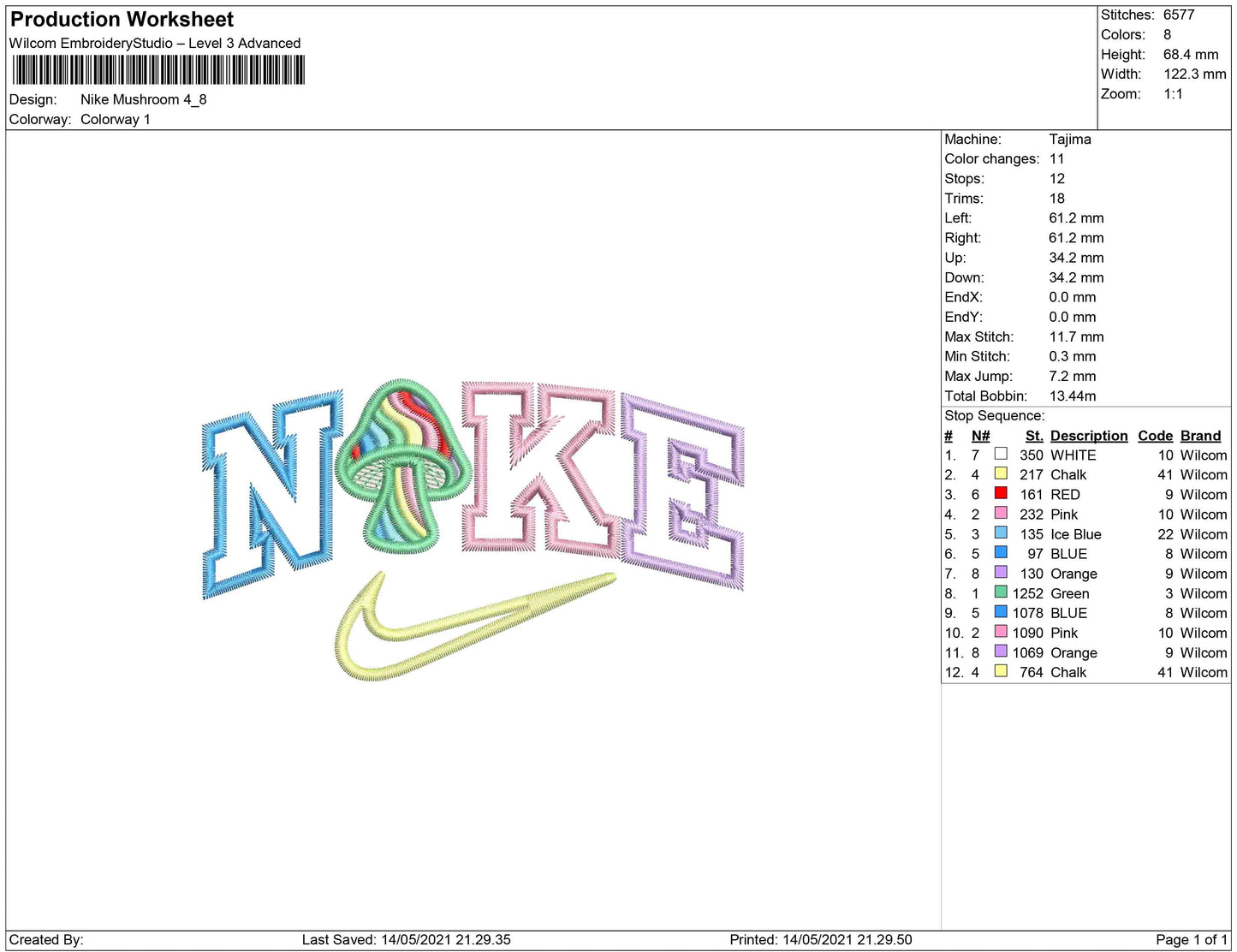The height and width of the screenshot is (952, 1237).
Task: Click the Nike Mushroom 4_8 design name
Action: click(144, 99)
